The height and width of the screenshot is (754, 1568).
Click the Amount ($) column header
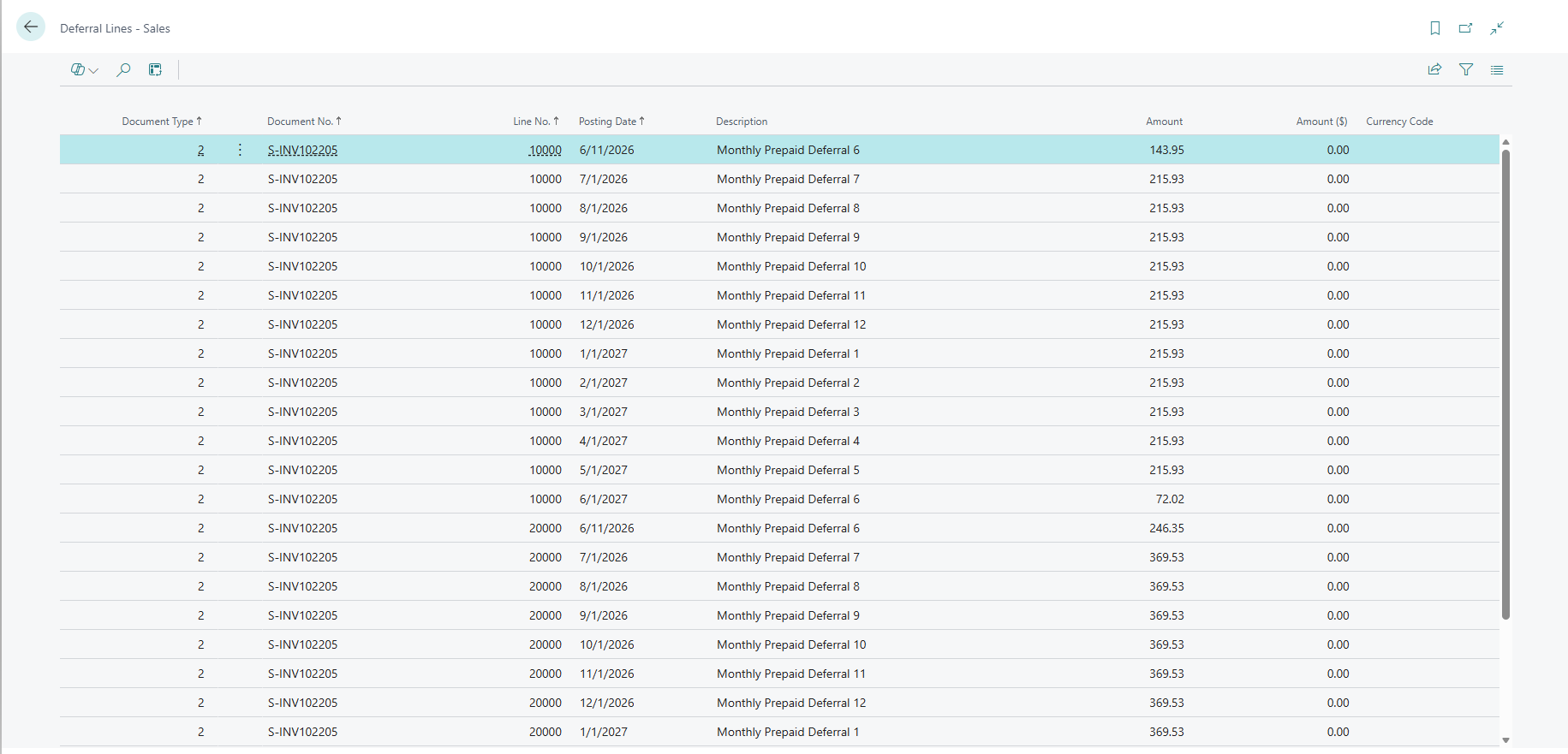[1321, 122]
